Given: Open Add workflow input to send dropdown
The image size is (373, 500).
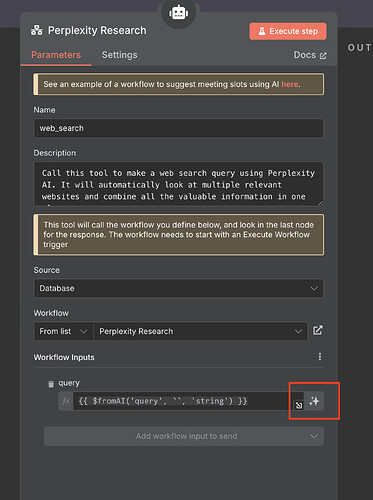Looking at the screenshot, I should tap(184, 436).
